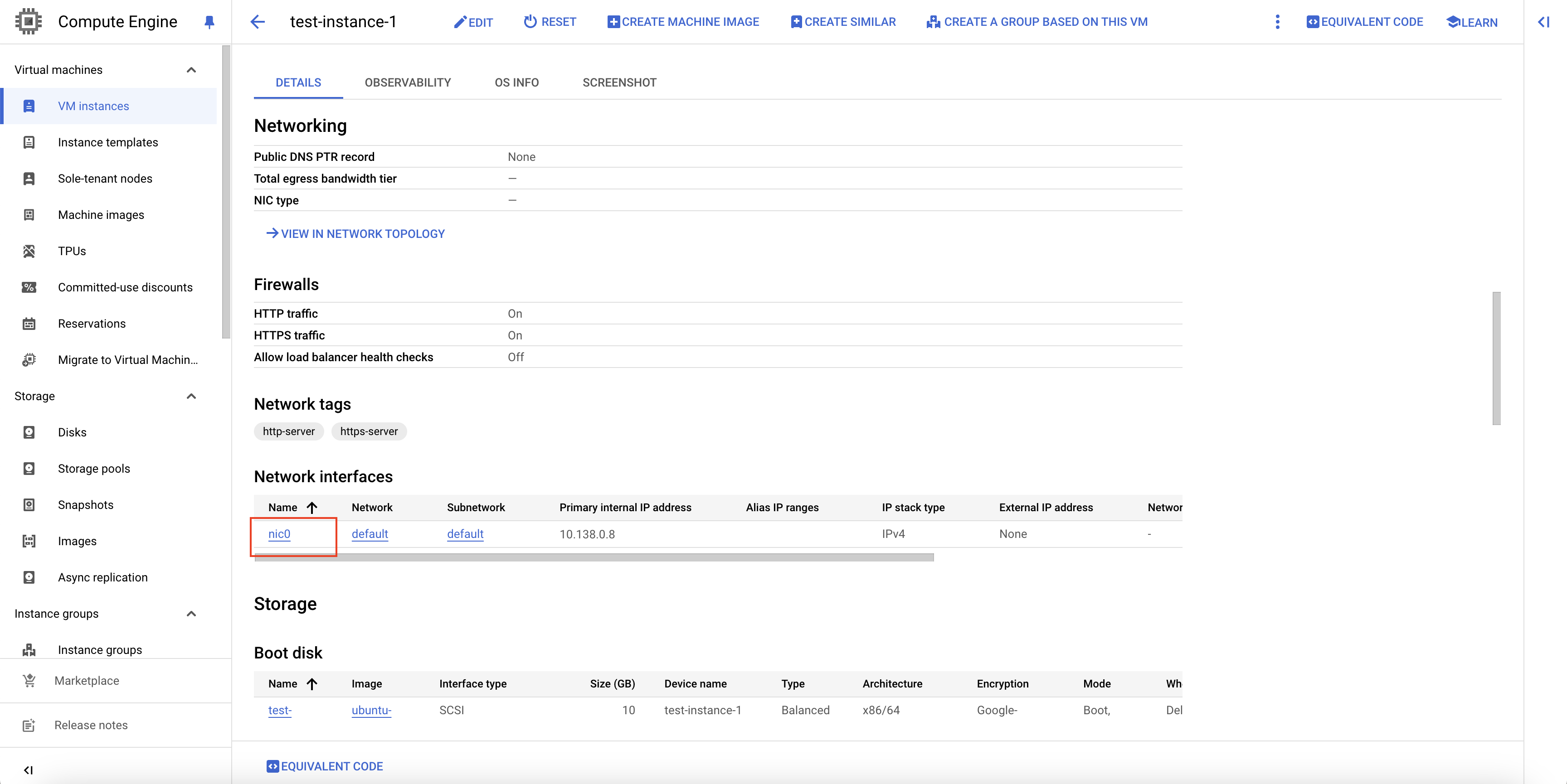The width and height of the screenshot is (1567, 784).
Task: Click the Disks icon in the sidebar
Action: pyautogui.click(x=29, y=432)
